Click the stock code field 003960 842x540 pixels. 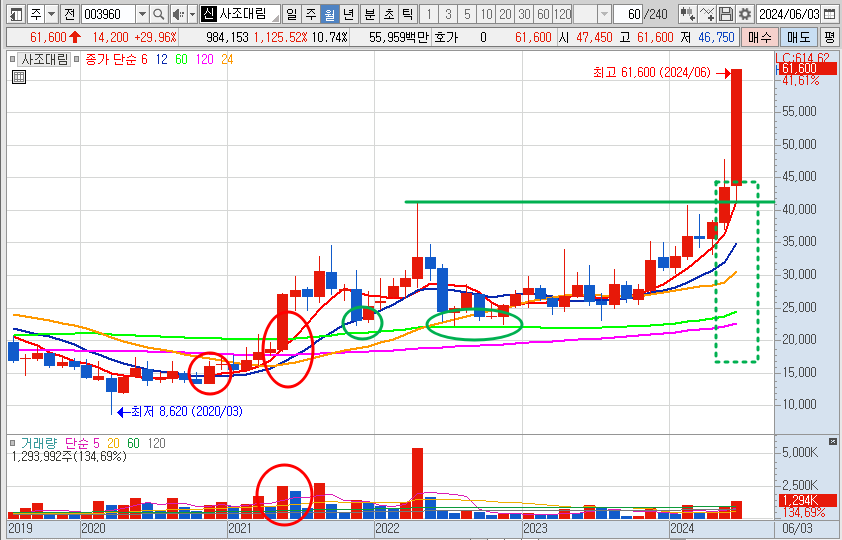pos(109,14)
